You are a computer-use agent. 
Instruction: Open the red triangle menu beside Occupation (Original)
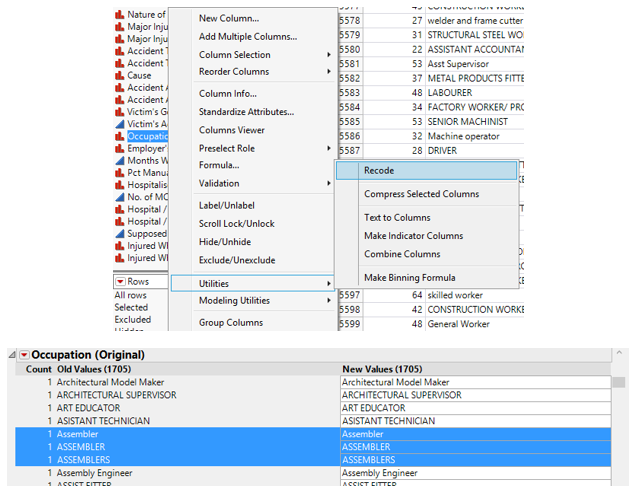click(x=24, y=355)
